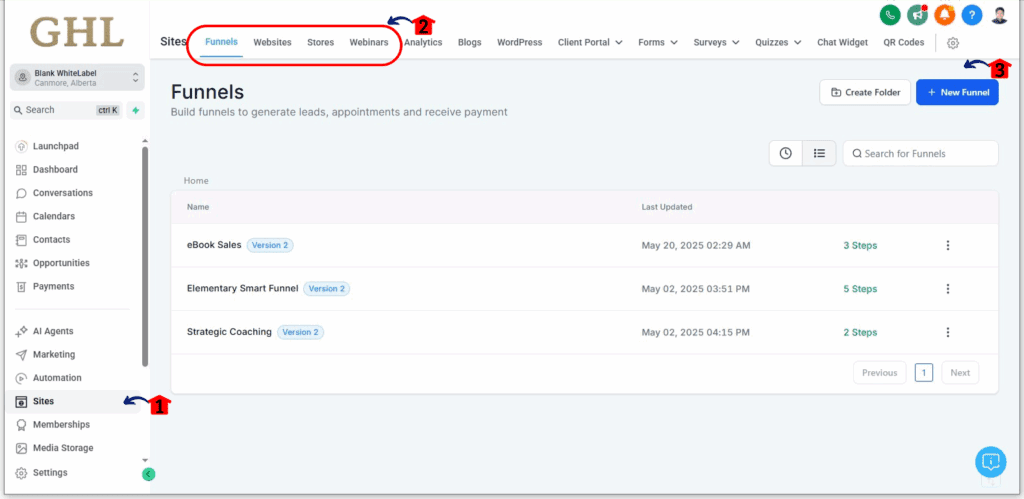Screen dimensions: 1024x499
Task: Select Sites in sidebar
Action: click(x=72, y=402)
